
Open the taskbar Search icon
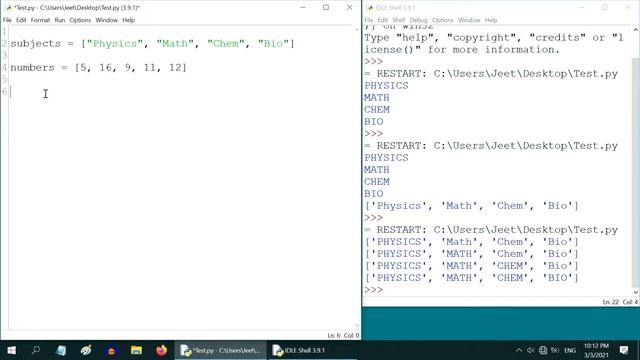(x=36, y=350)
